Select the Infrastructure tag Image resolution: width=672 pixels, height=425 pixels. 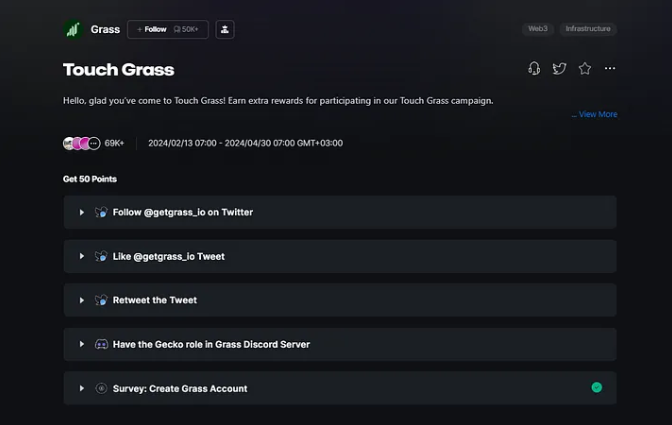(x=588, y=29)
